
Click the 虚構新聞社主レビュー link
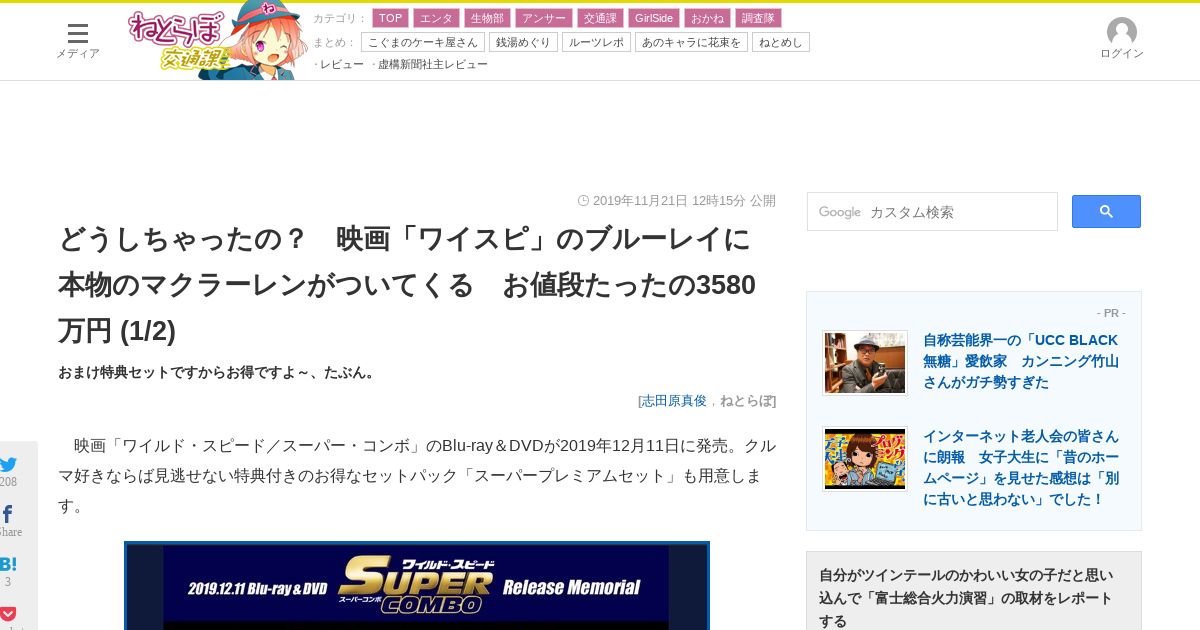pos(433,64)
